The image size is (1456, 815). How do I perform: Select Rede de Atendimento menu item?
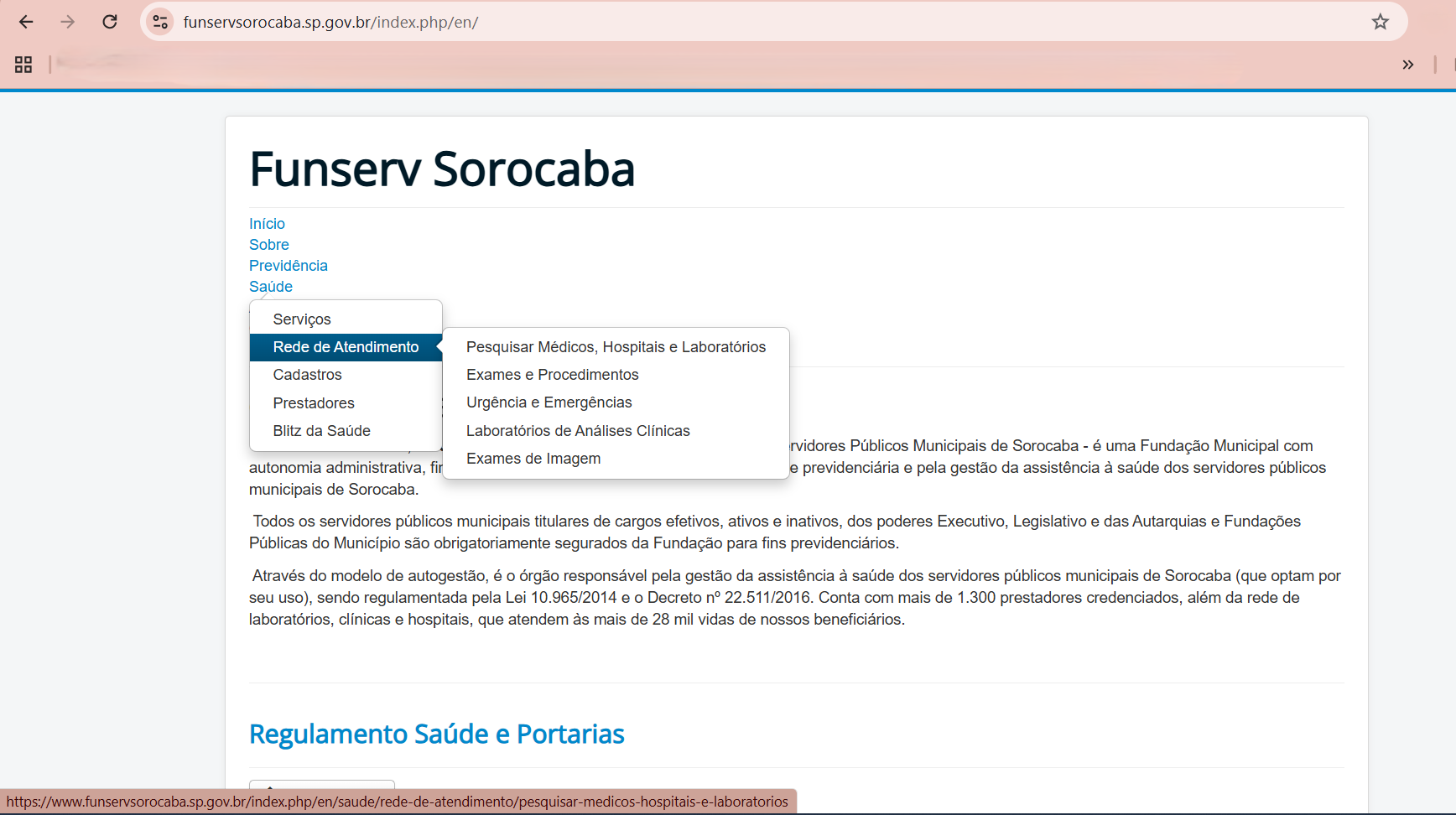[x=346, y=347]
